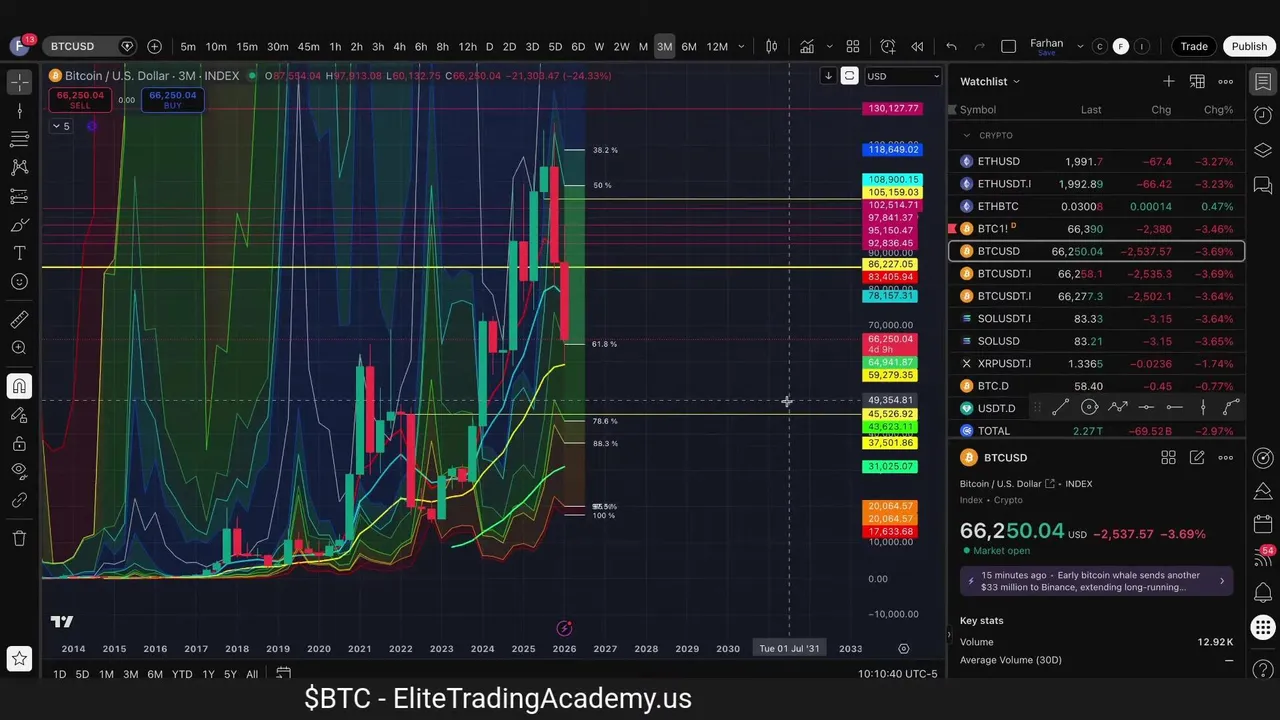
Task: Add a symbol to the watchlist
Action: 1168,81
